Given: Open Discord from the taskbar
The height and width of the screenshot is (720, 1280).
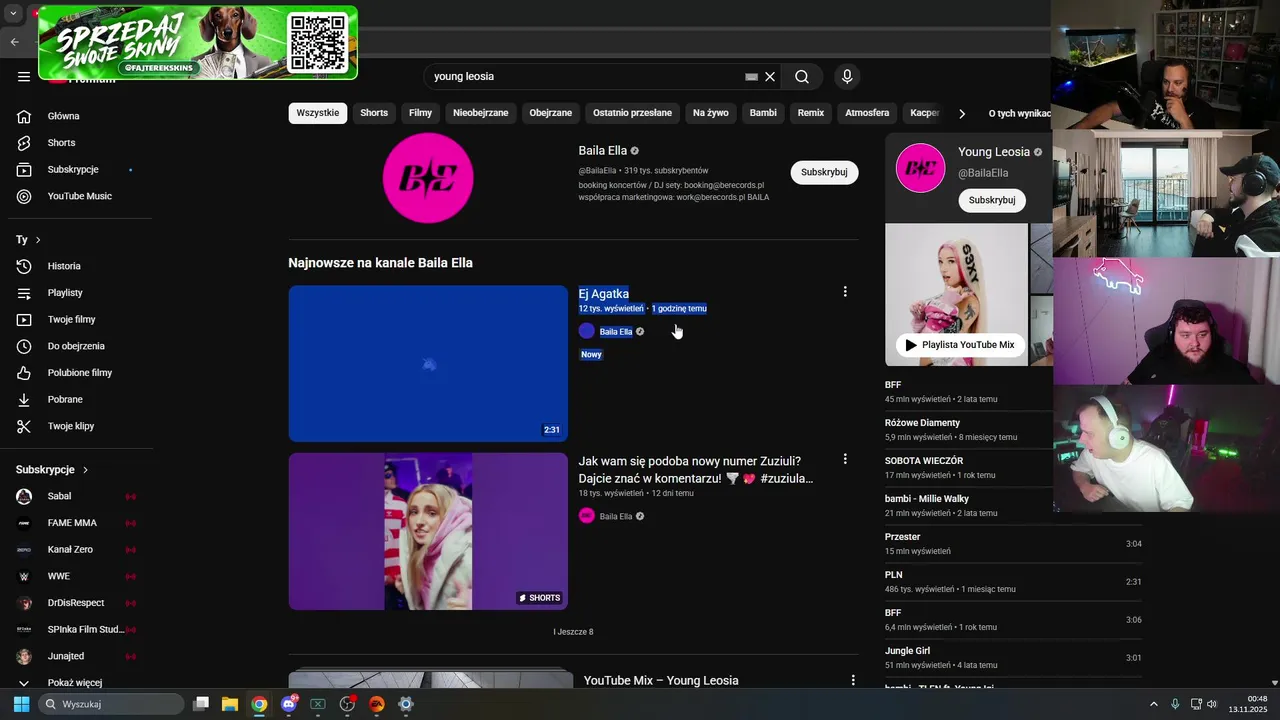Looking at the screenshot, I should pos(289,704).
